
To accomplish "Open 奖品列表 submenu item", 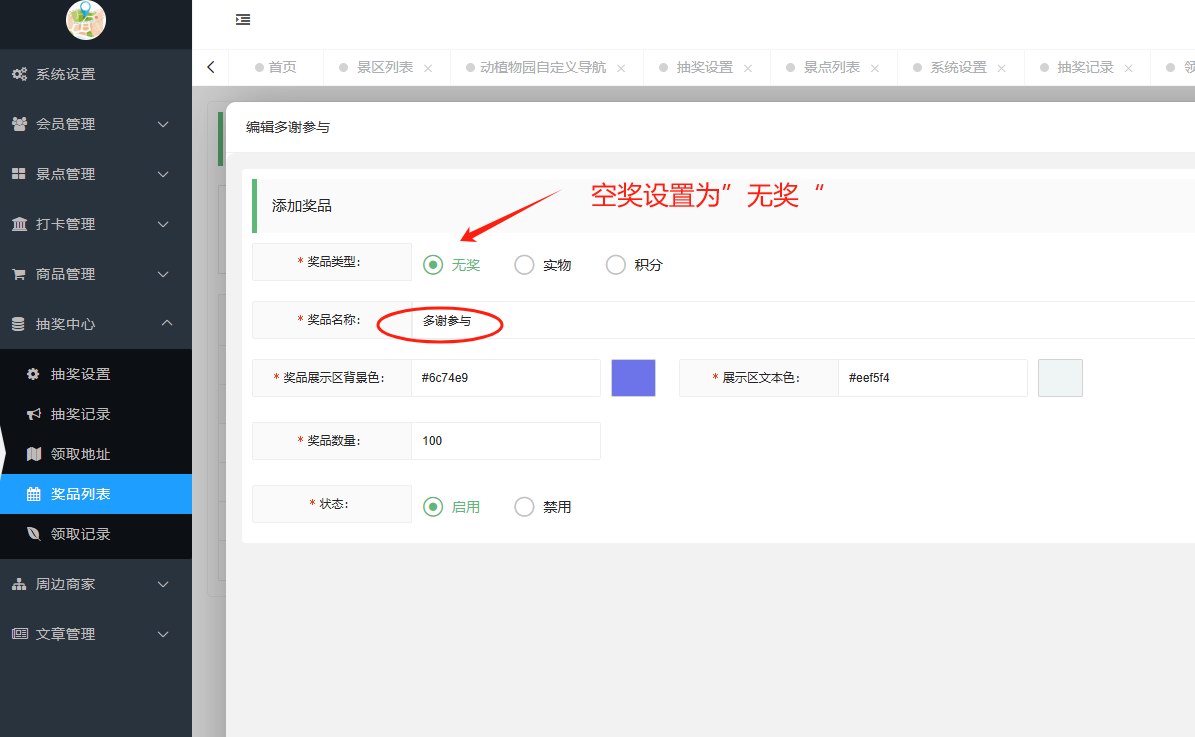I will tap(96, 494).
